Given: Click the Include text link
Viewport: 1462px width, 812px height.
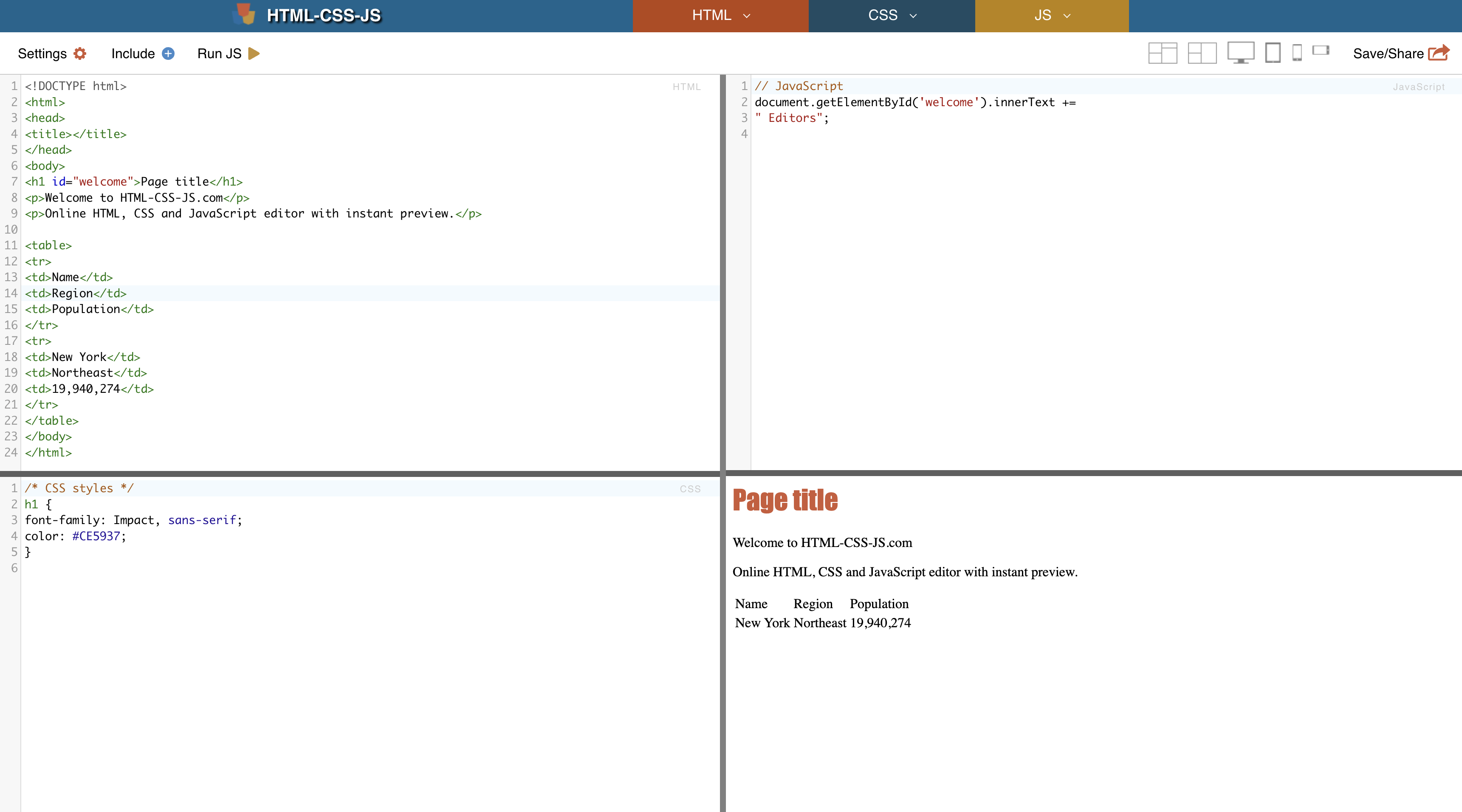Looking at the screenshot, I should 133,54.
